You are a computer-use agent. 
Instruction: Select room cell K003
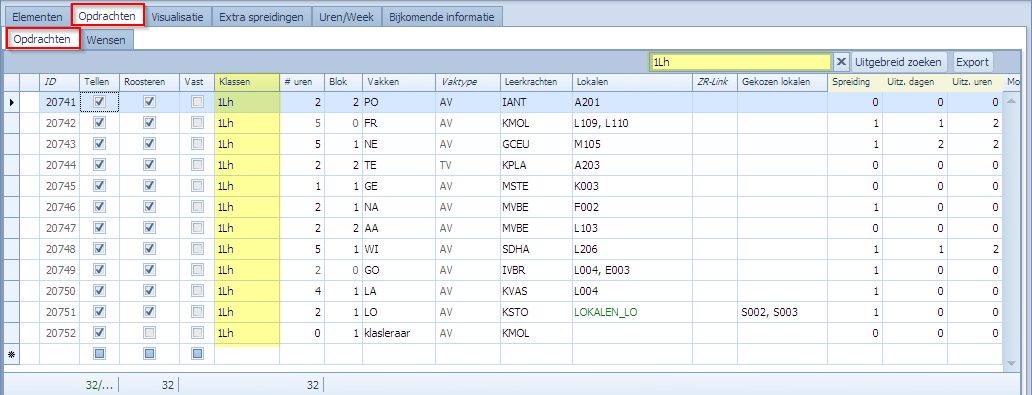tap(632, 186)
